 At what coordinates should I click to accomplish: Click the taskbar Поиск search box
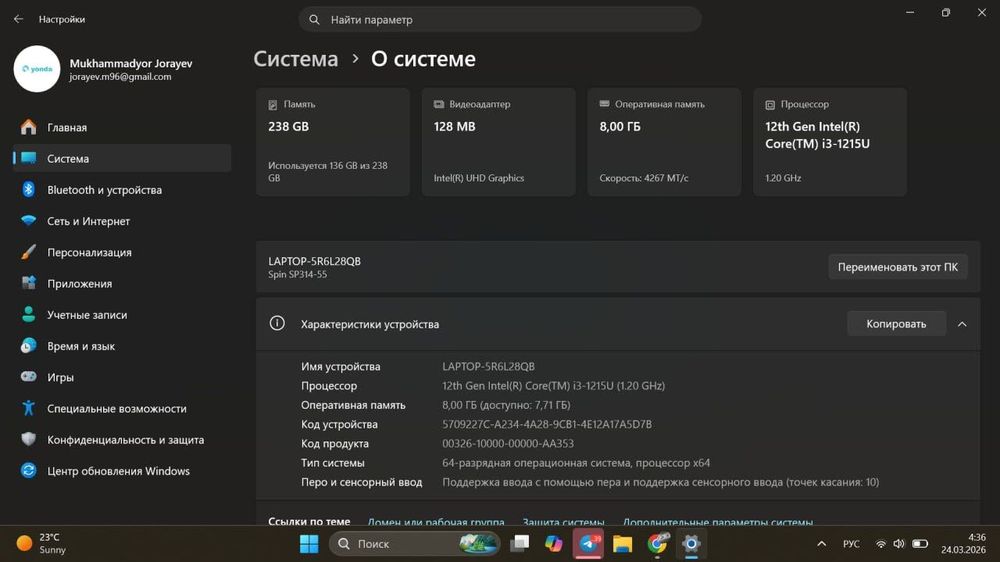(415, 544)
